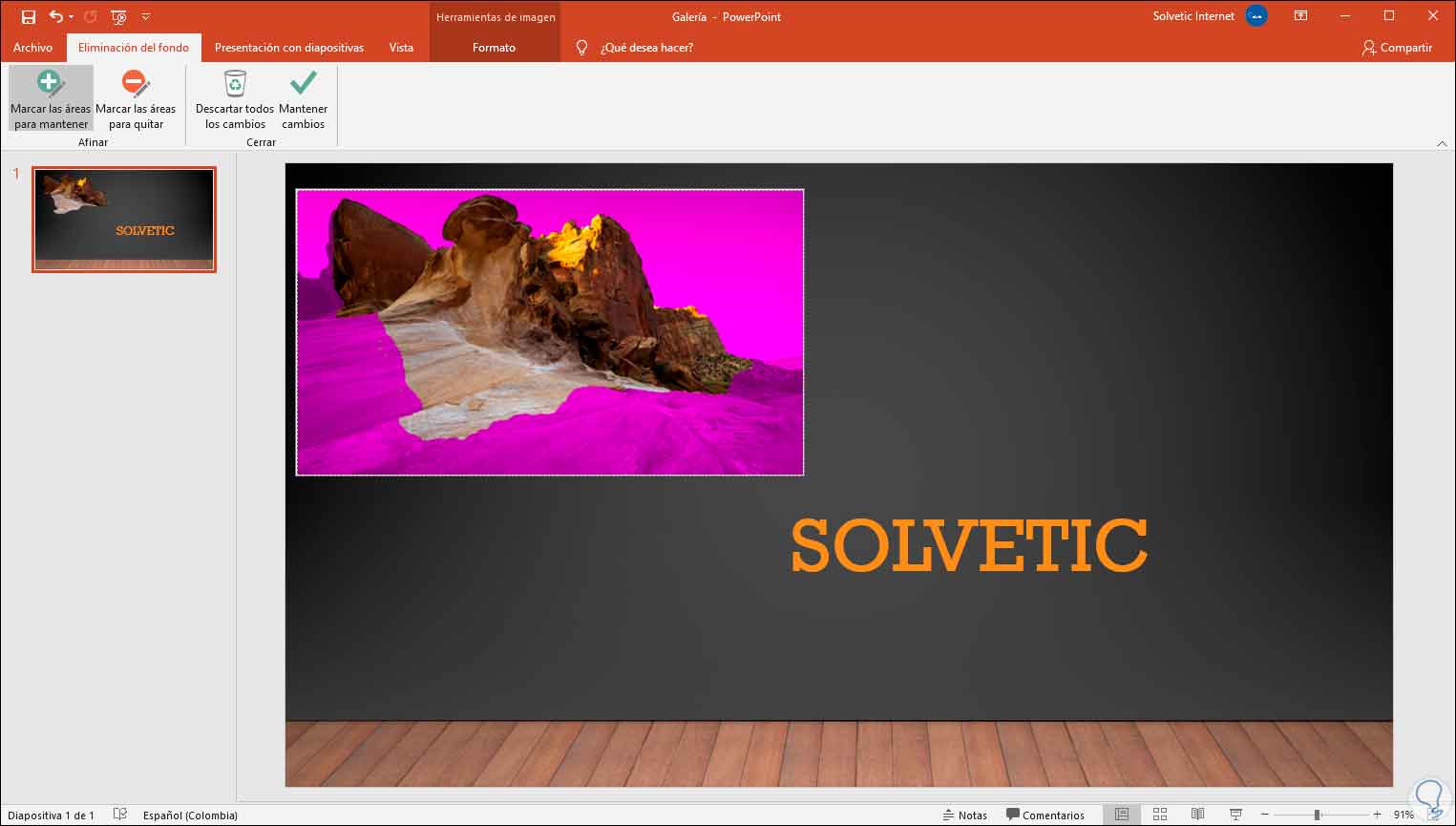
Task: Click Español (Colombia) language indicator
Action: click(190, 815)
